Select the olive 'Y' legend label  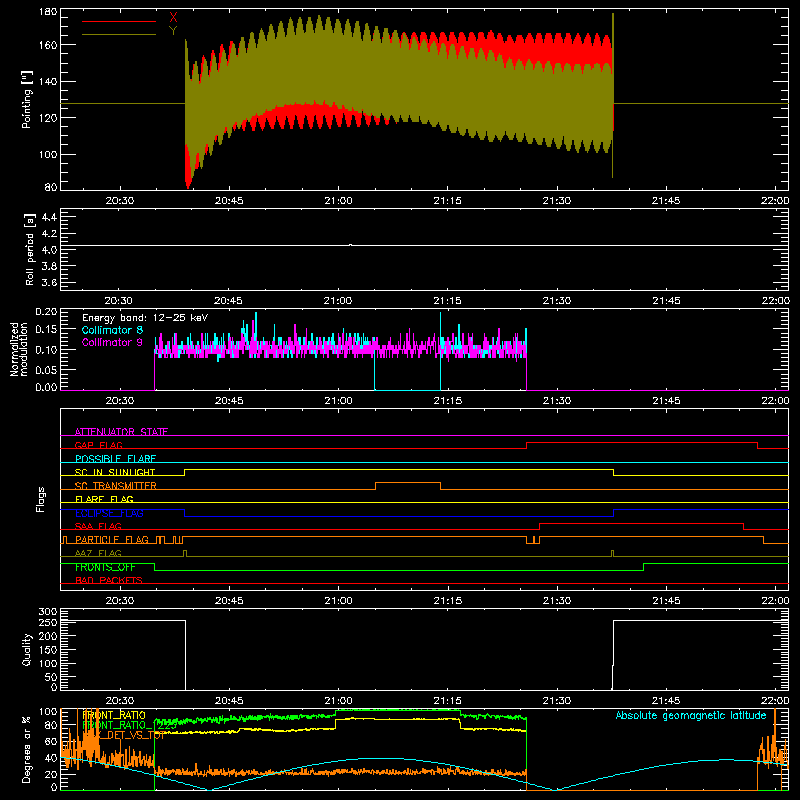(x=173, y=31)
